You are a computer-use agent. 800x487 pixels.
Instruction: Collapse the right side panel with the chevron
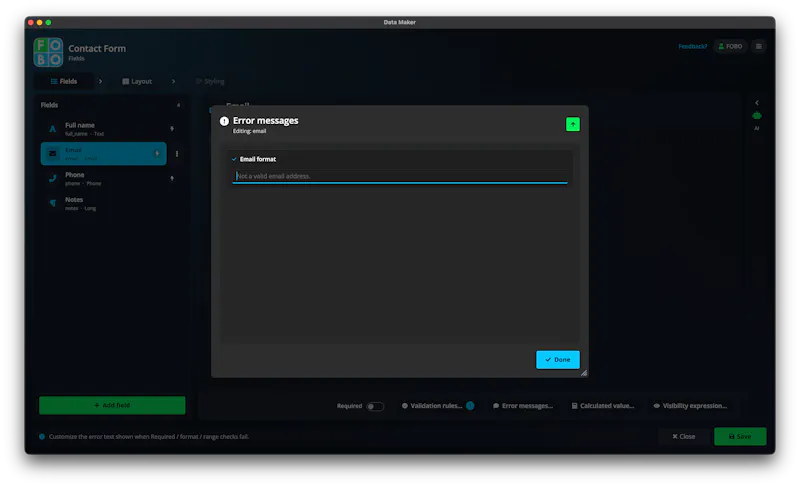(x=757, y=102)
